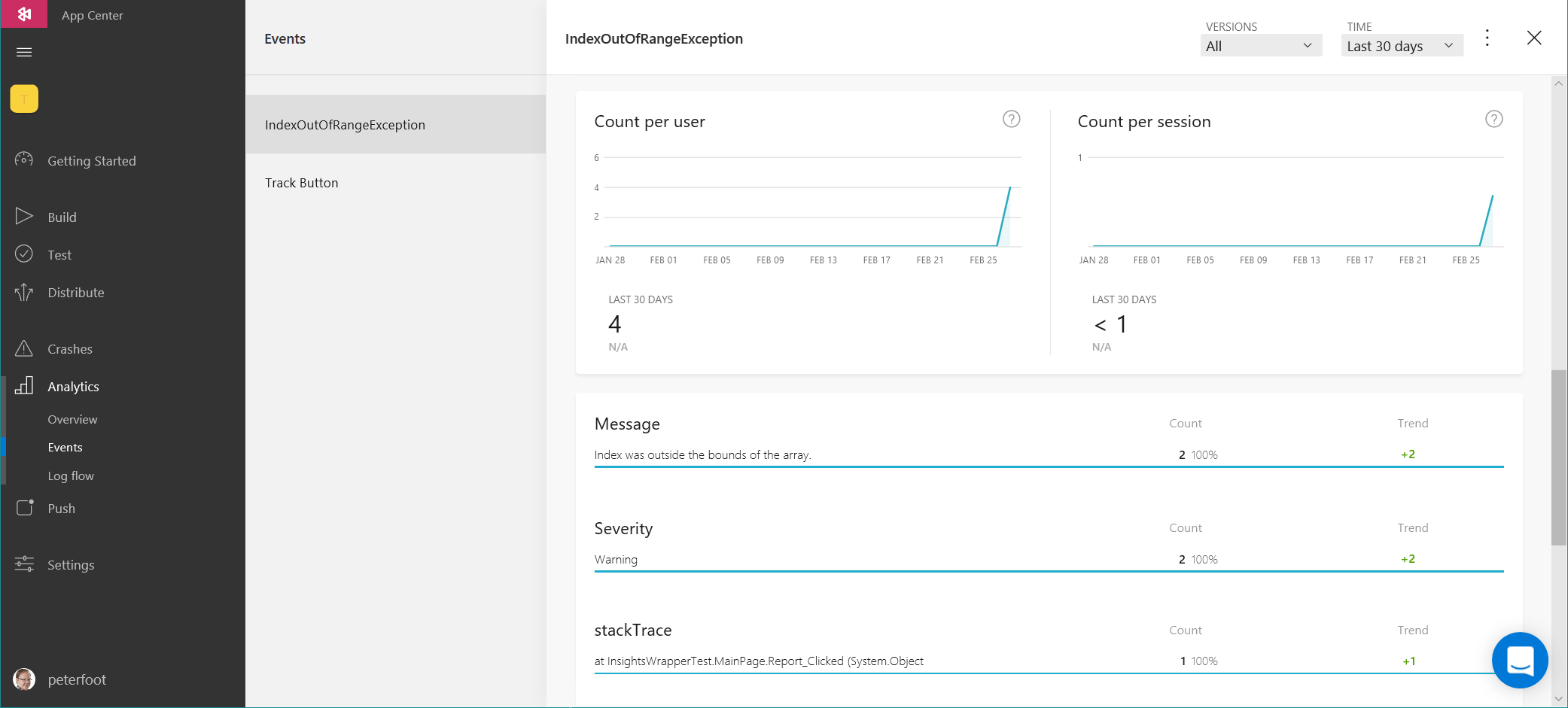
Task: Expand the Versions dropdown
Action: (x=1260, y=46)
